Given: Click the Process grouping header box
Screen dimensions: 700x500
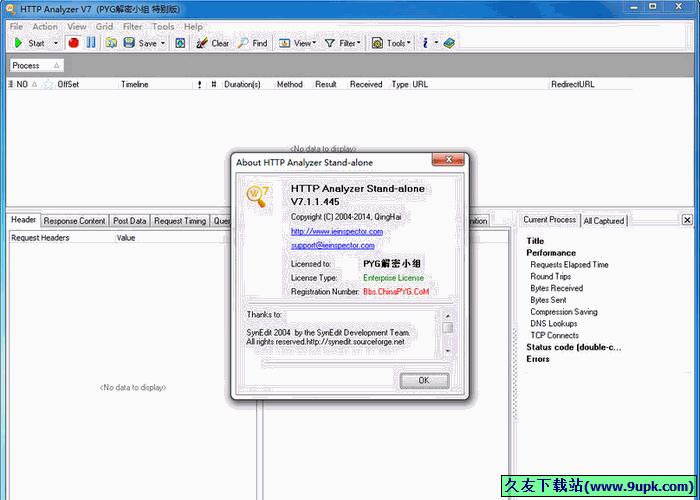Looking at the screenshot, I should pos(37,66).
